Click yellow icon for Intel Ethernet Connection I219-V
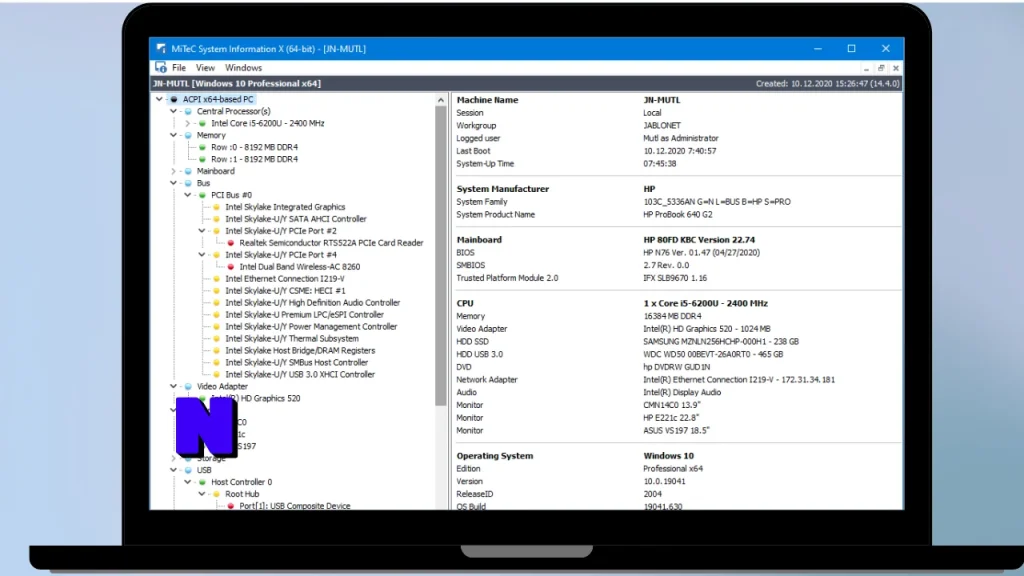The height and width of the screenshot is (576, 1024). (217, 279)
